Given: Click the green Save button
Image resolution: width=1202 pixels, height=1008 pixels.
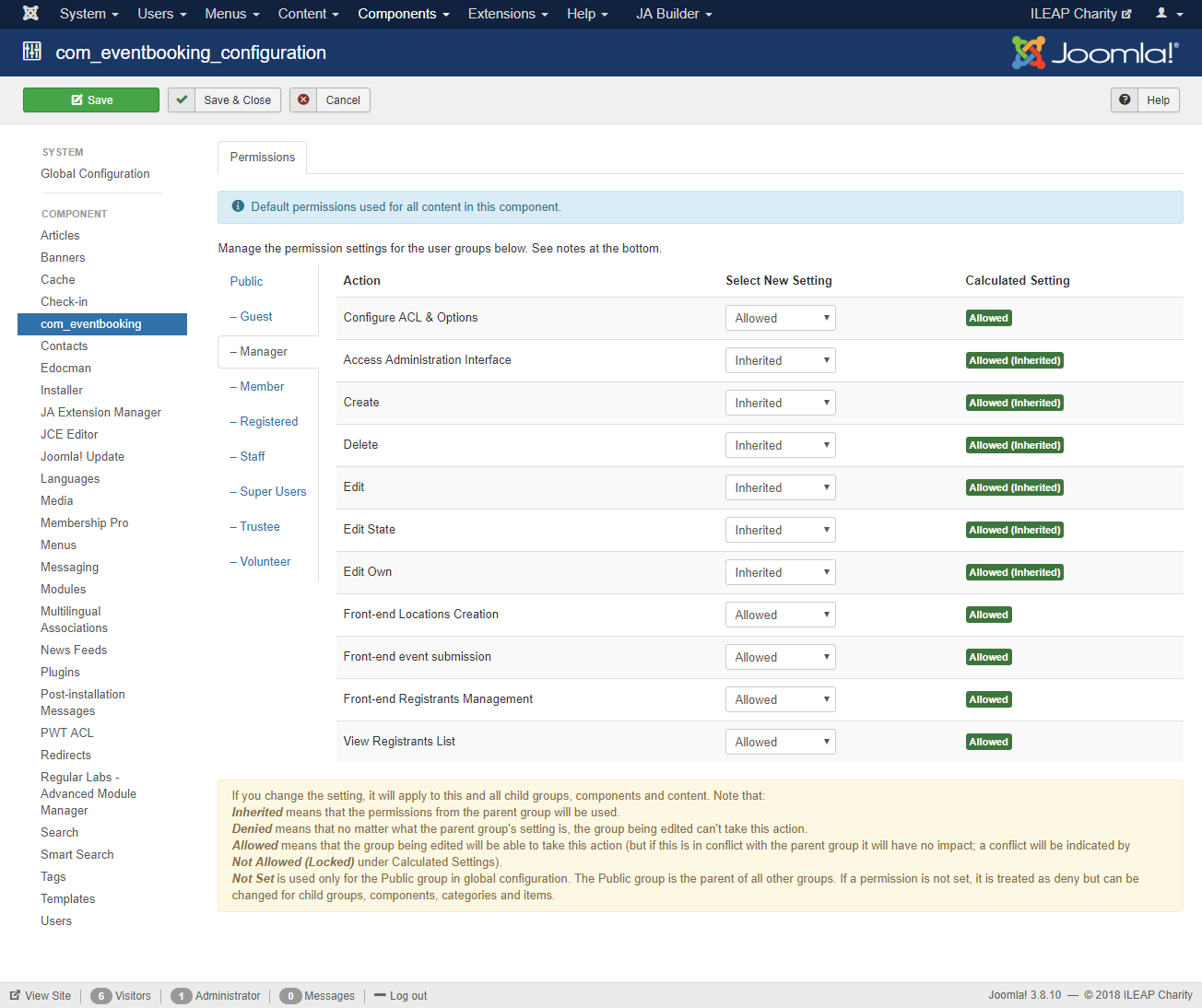Looking at the screenshot, I should point(91,100).
